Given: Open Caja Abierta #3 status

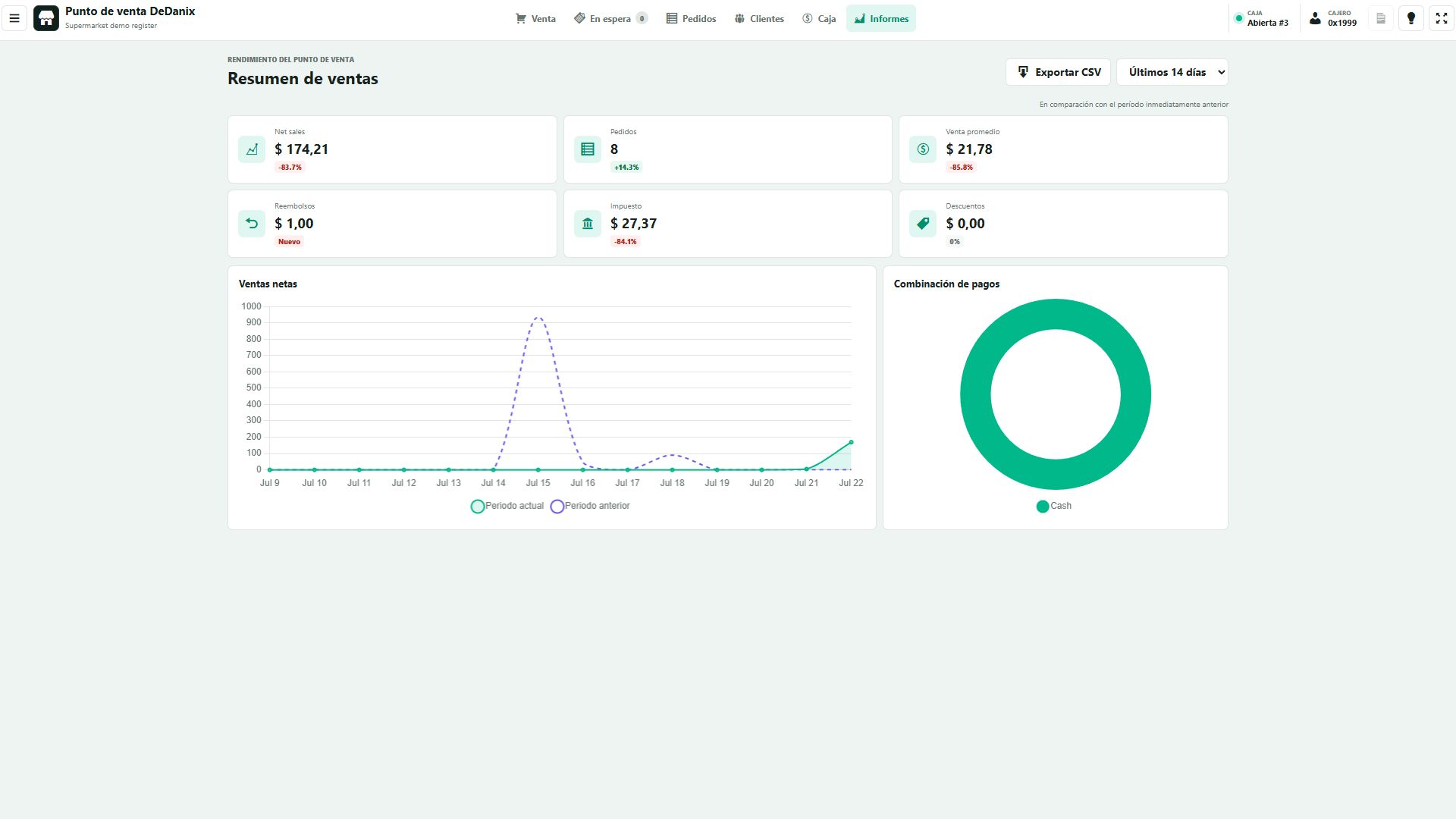Looking at the screenshot, I should [1262, 18].
